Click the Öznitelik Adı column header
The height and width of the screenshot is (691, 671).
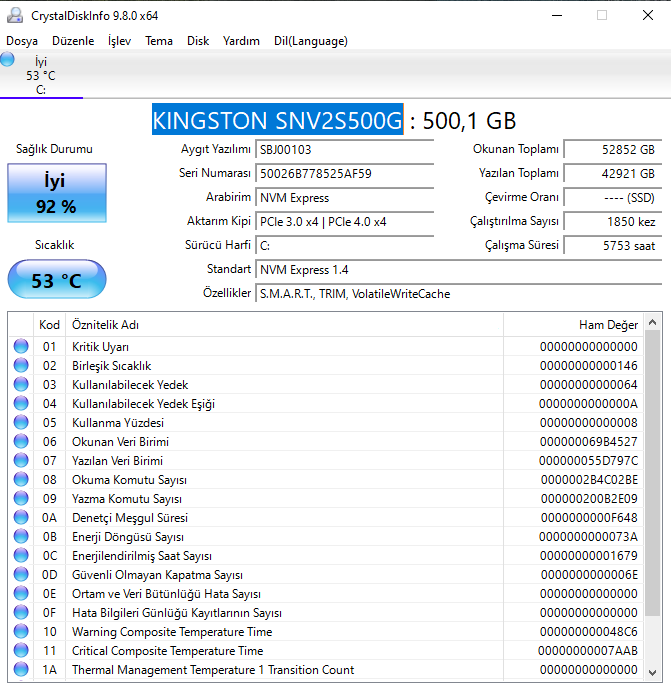point(284,325)
